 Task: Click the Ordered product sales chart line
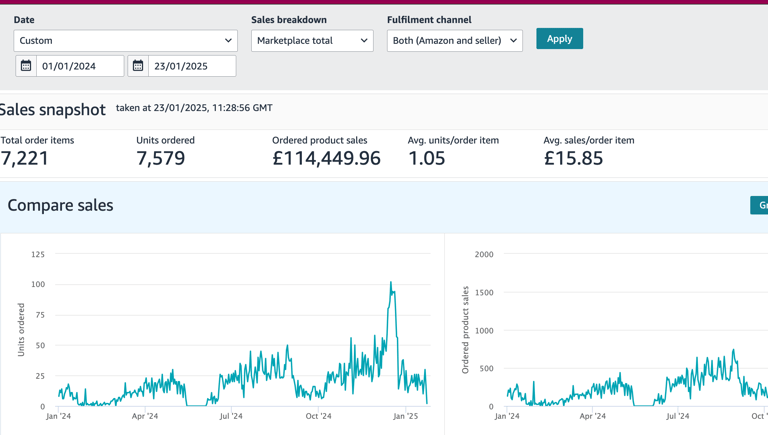(733, 352)
